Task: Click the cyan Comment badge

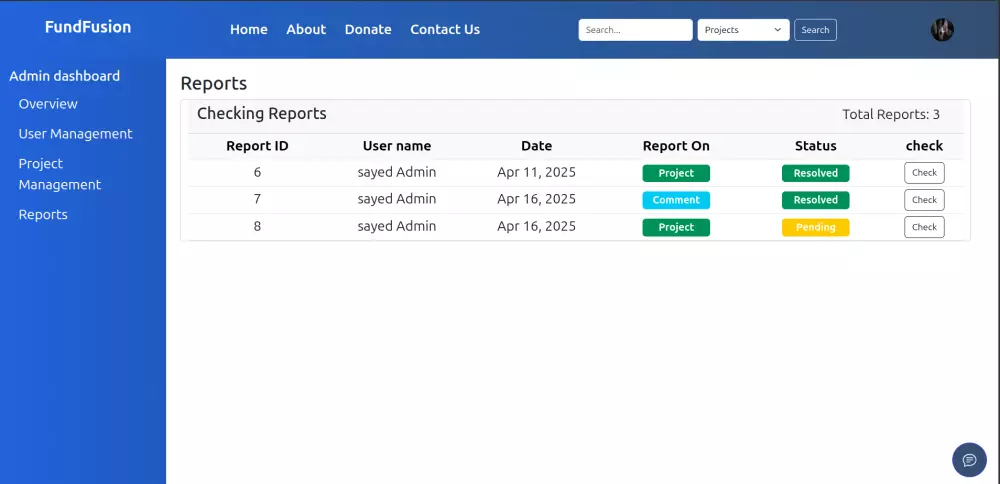Action: pos(676,200)
